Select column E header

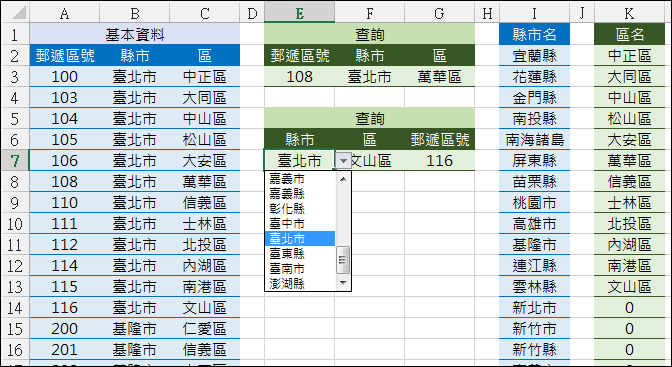point(299,13)
